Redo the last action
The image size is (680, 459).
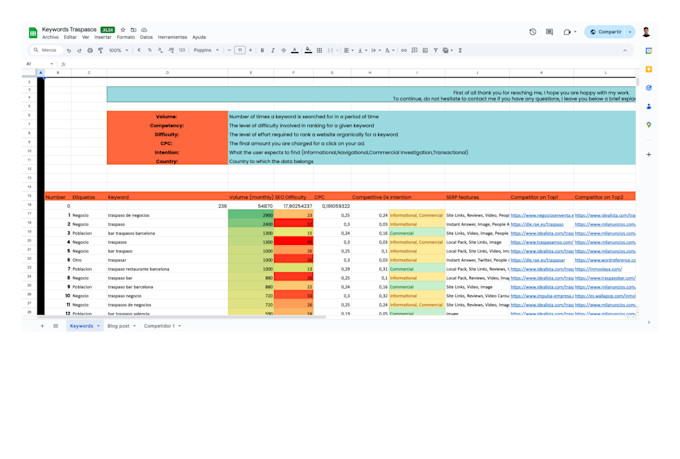point(79,50)
